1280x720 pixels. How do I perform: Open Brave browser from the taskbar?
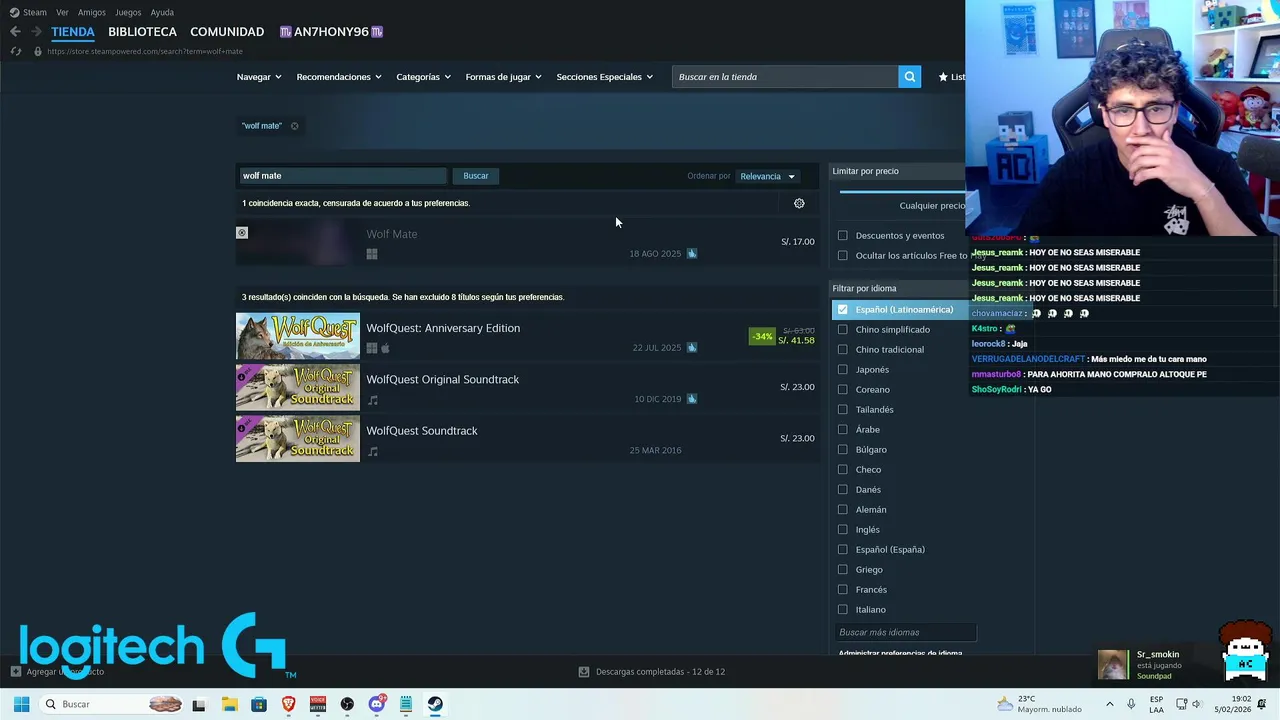[289, 704]
